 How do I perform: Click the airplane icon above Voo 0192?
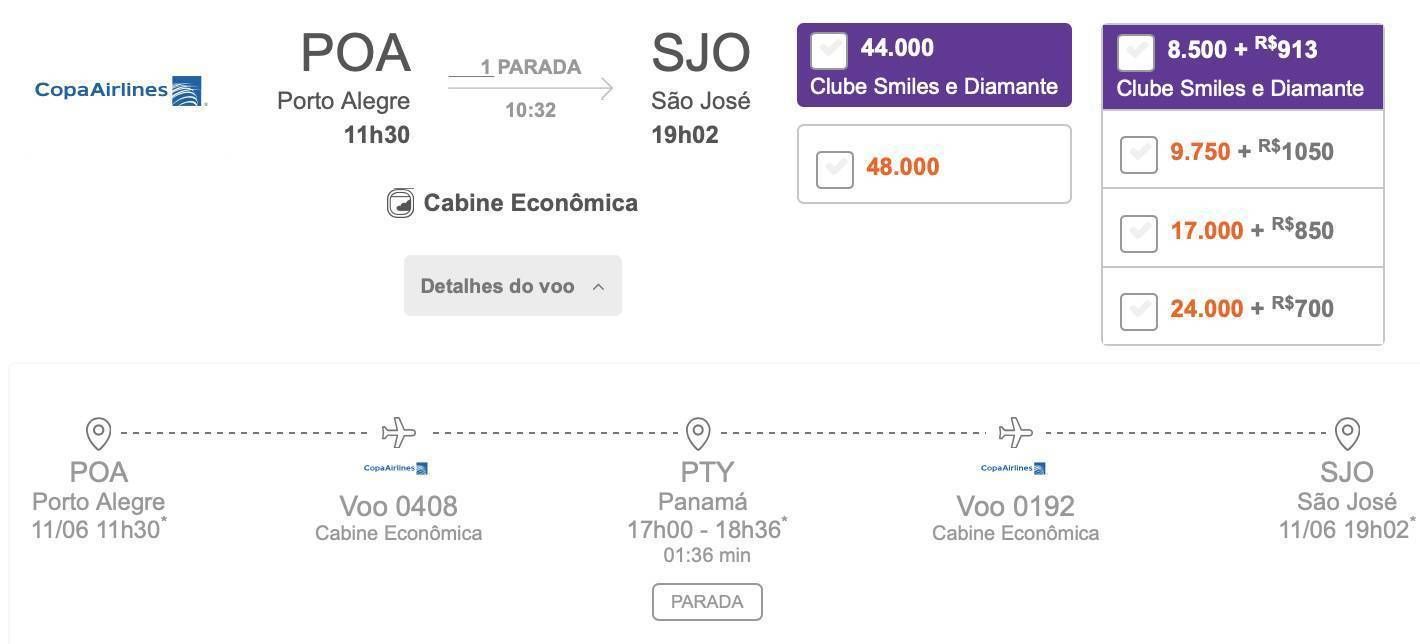tap(1015, 433)
